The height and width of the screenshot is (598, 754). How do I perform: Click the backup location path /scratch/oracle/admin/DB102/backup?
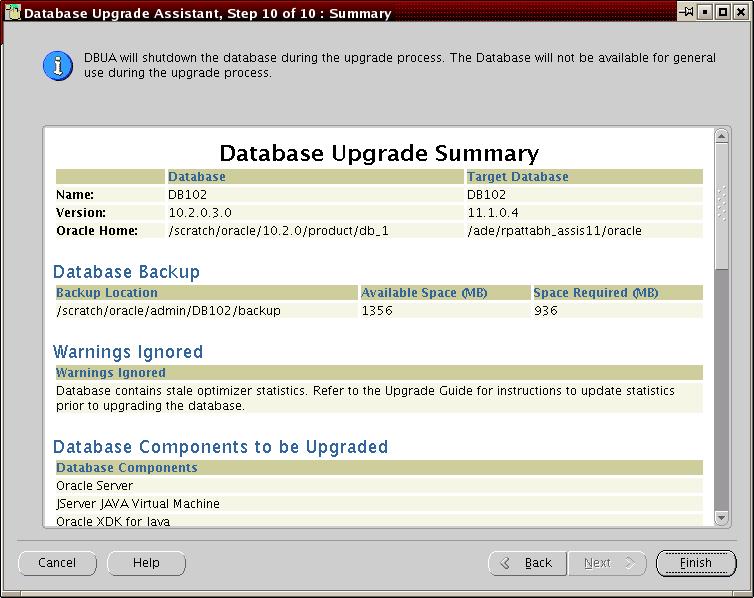pyautogui.click(x=168, y=311)
